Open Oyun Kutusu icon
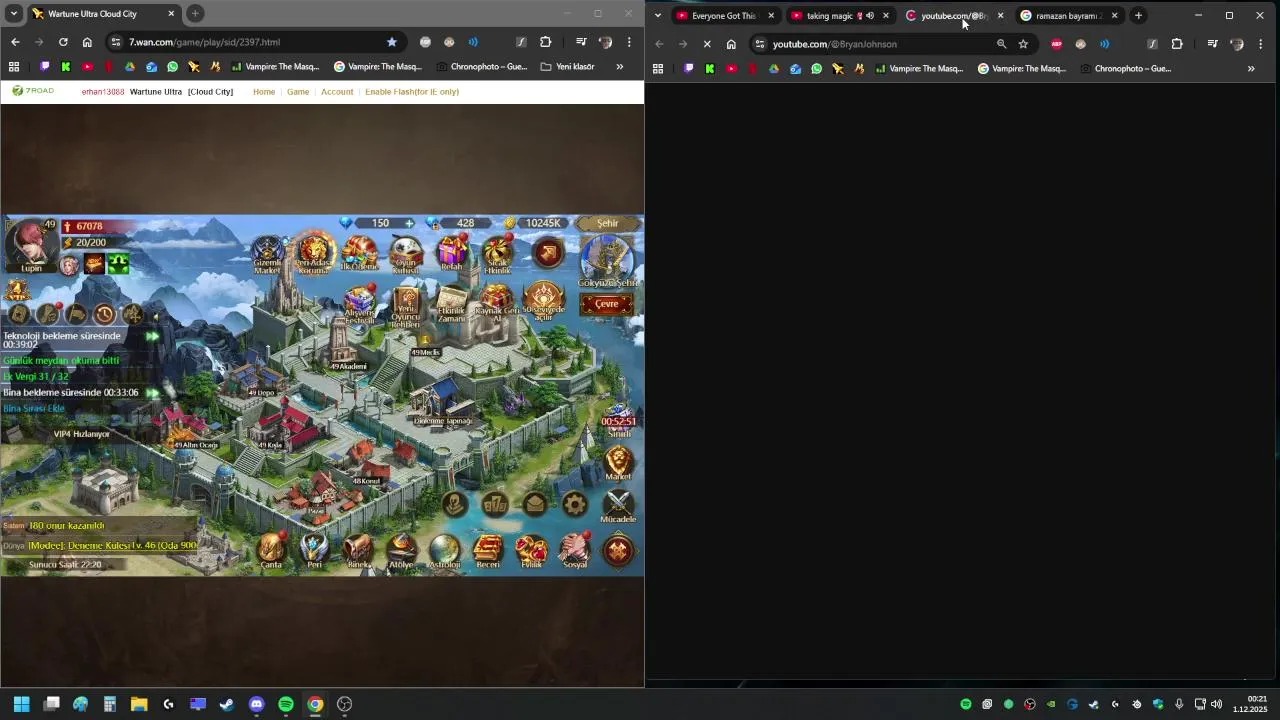The width and height of the screenshot is (1280, 720). 405,254
